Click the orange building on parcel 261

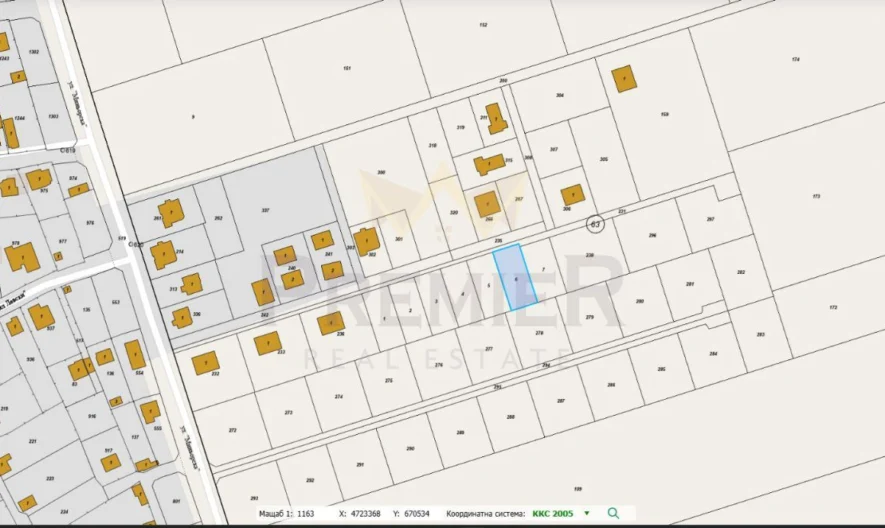tap(172, 213)
